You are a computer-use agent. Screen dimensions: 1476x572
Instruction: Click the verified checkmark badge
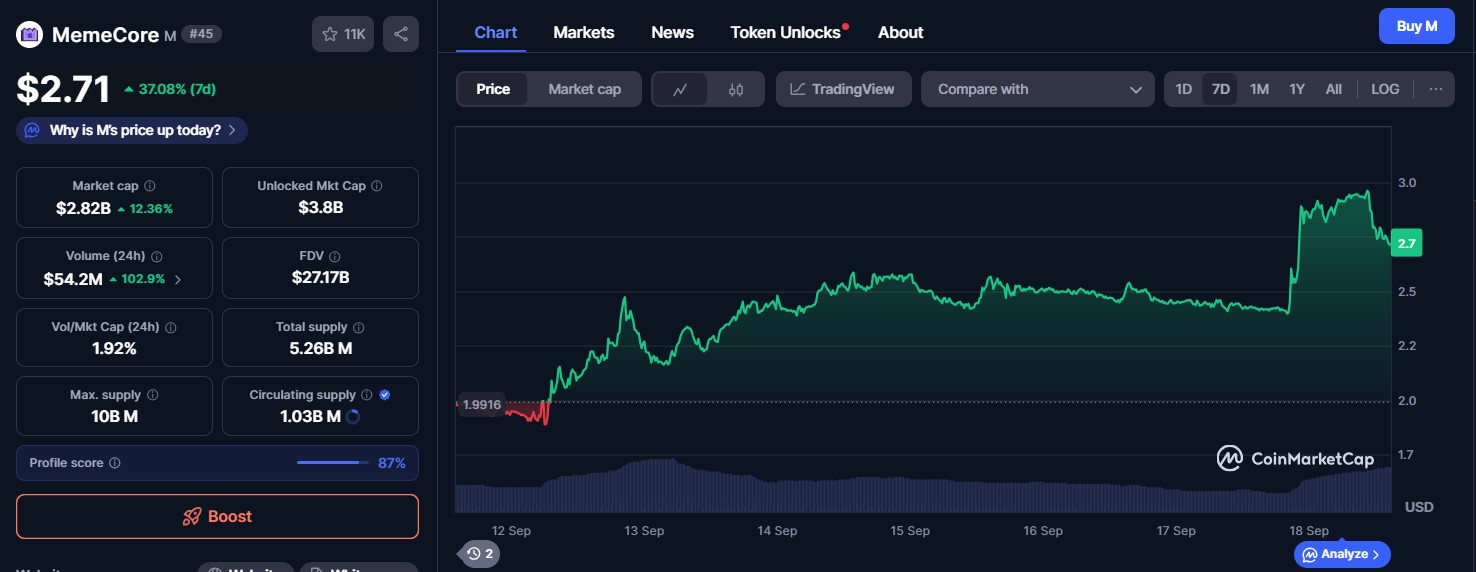pos(385,395)
